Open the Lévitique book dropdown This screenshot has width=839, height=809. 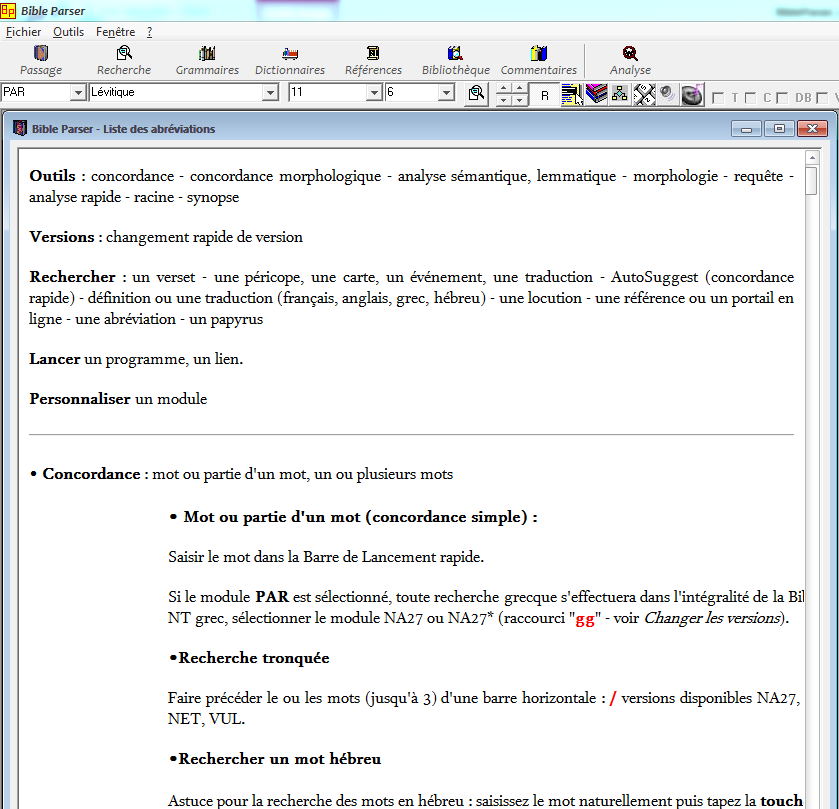(x=271, y=93)
